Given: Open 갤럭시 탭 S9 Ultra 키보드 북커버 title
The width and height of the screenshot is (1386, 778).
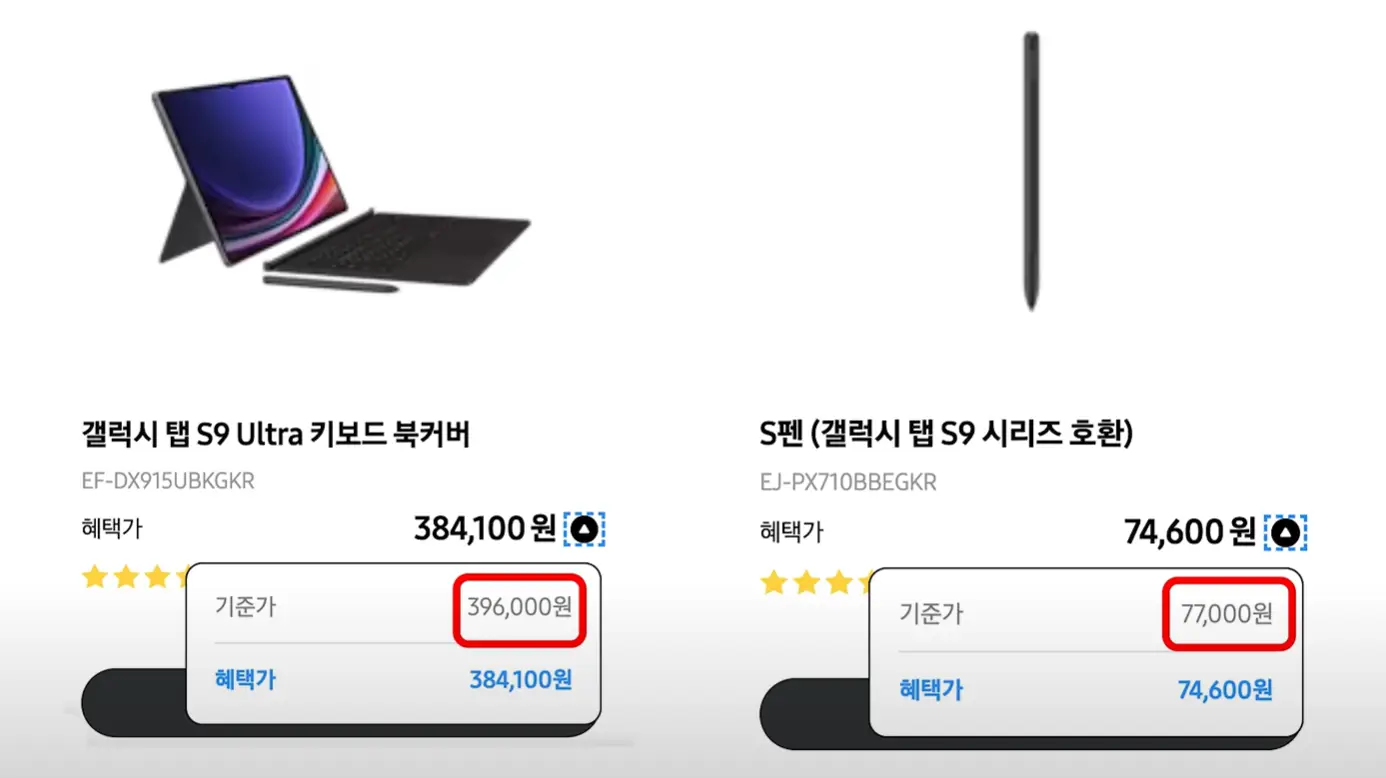Looking at the screenshot, I should (x=276, y=434).
